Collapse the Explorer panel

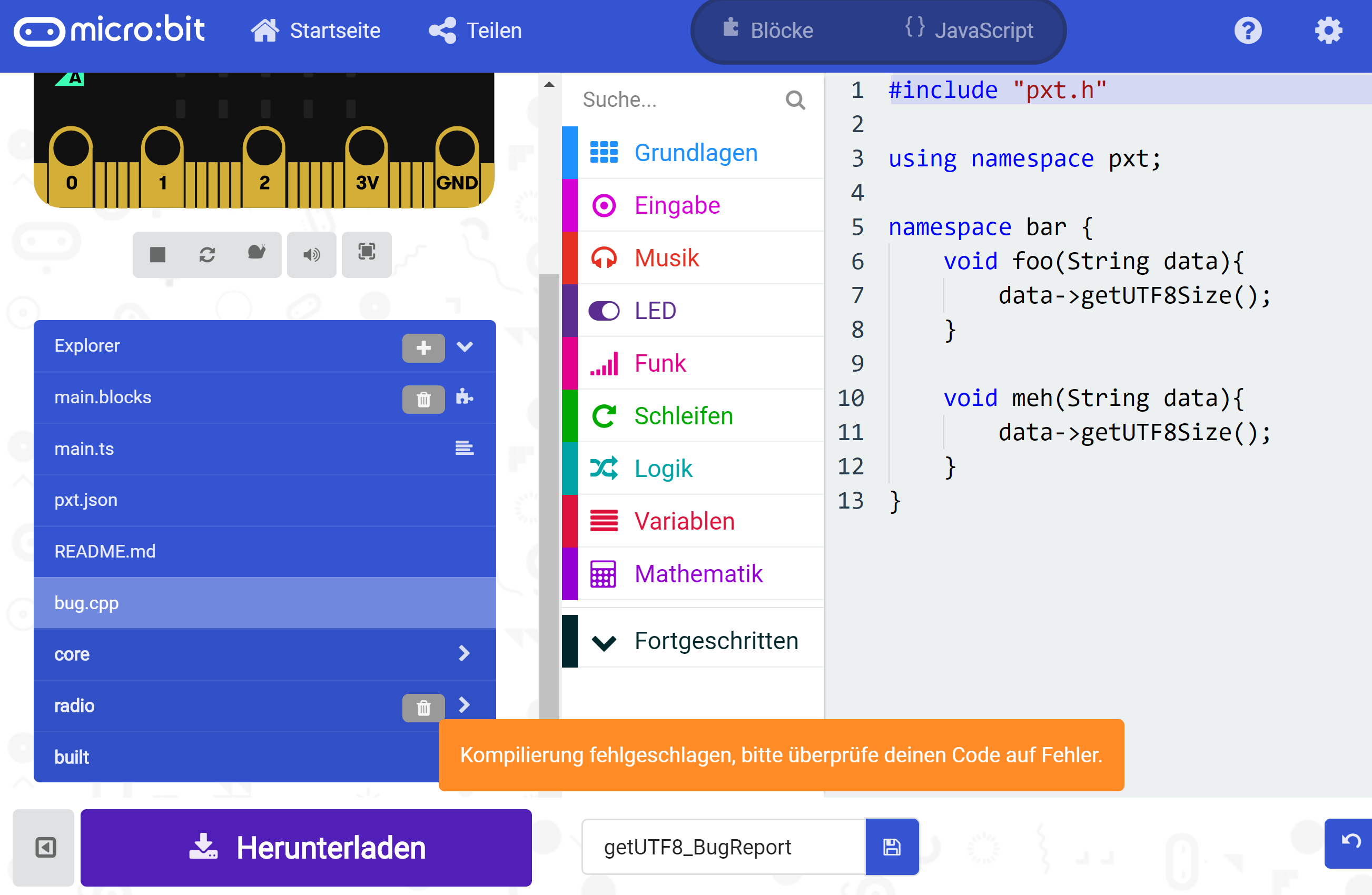click(465, 347)
